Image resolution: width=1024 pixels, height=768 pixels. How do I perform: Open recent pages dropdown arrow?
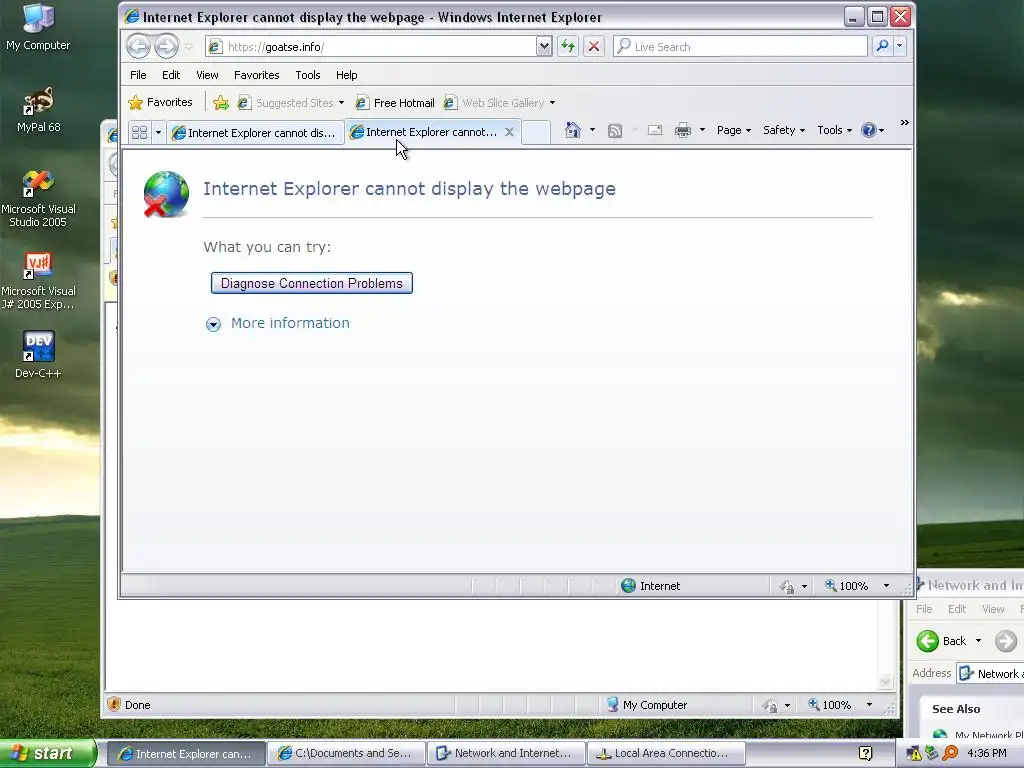tap(189, 47)
